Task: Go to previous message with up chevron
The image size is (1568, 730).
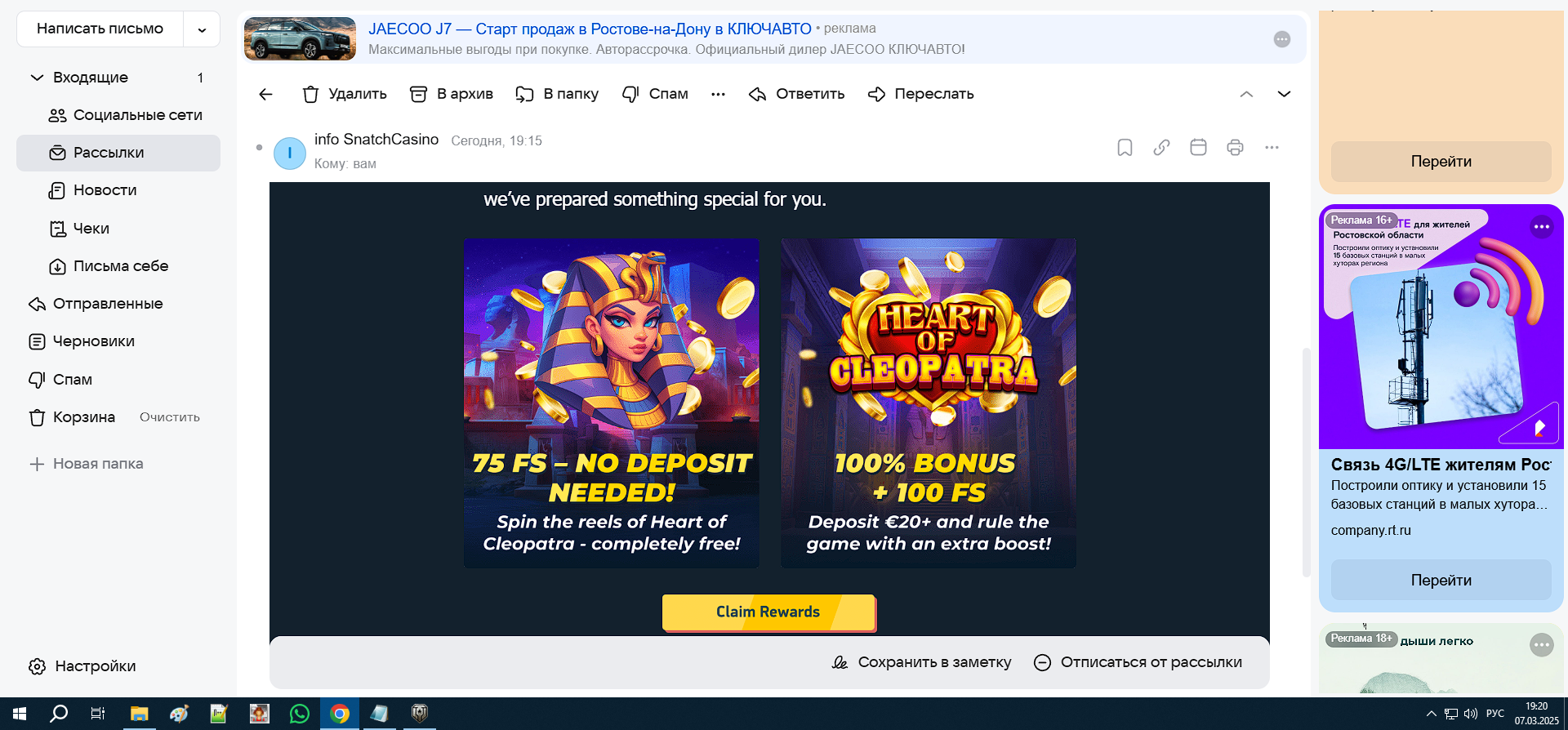Action: pos(1246,94)
